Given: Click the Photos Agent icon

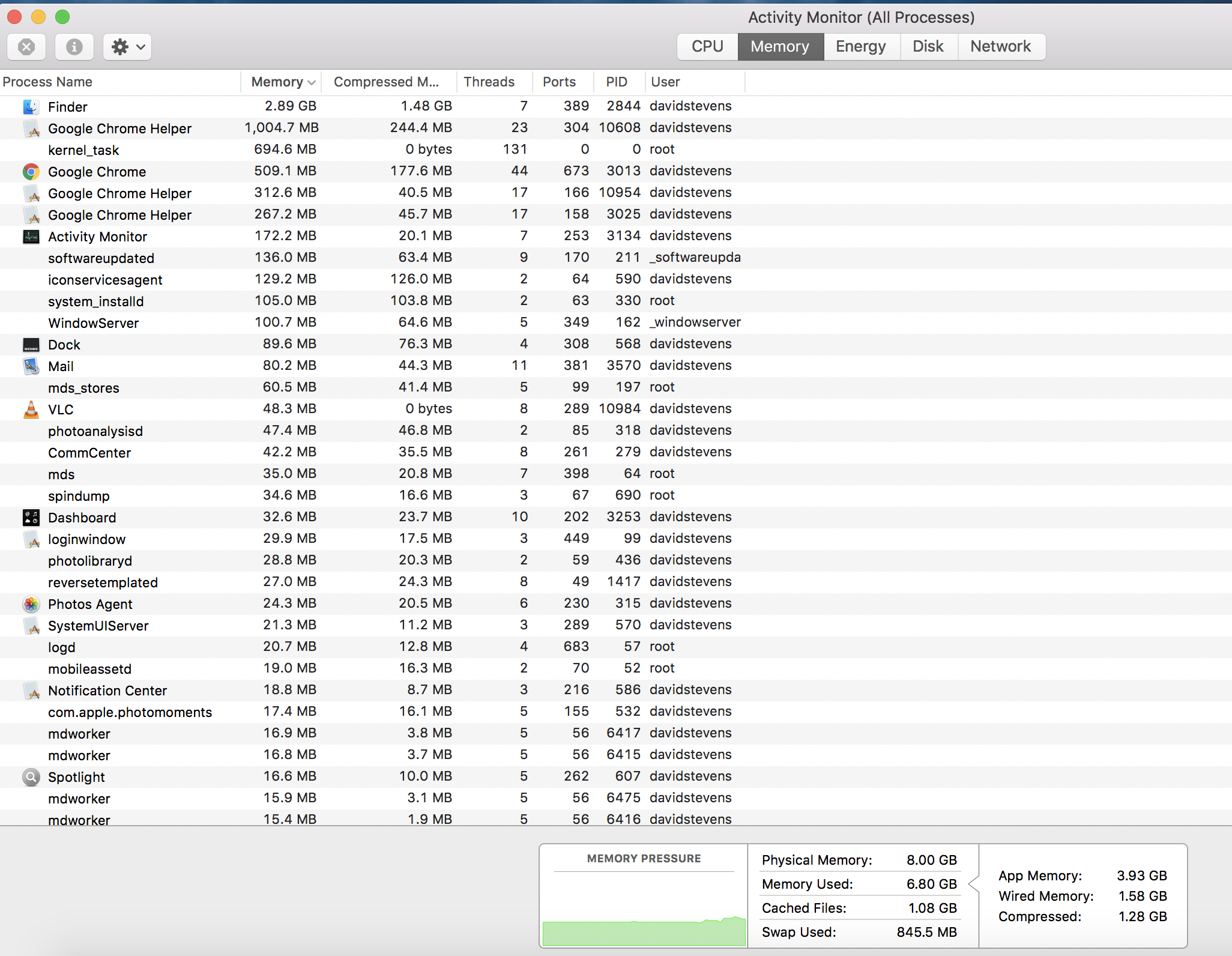Looking at the screenshot, I should pos(31,604).
